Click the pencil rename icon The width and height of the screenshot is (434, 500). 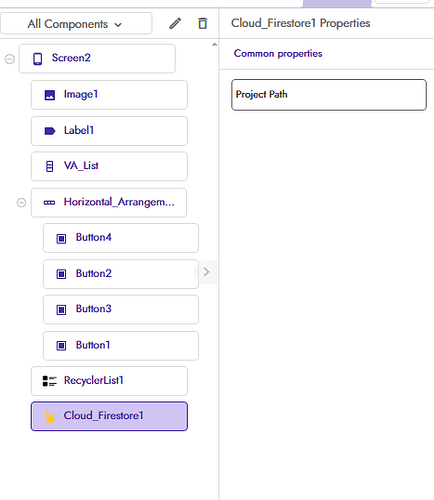pyautogui.click(x=175, y=24)
